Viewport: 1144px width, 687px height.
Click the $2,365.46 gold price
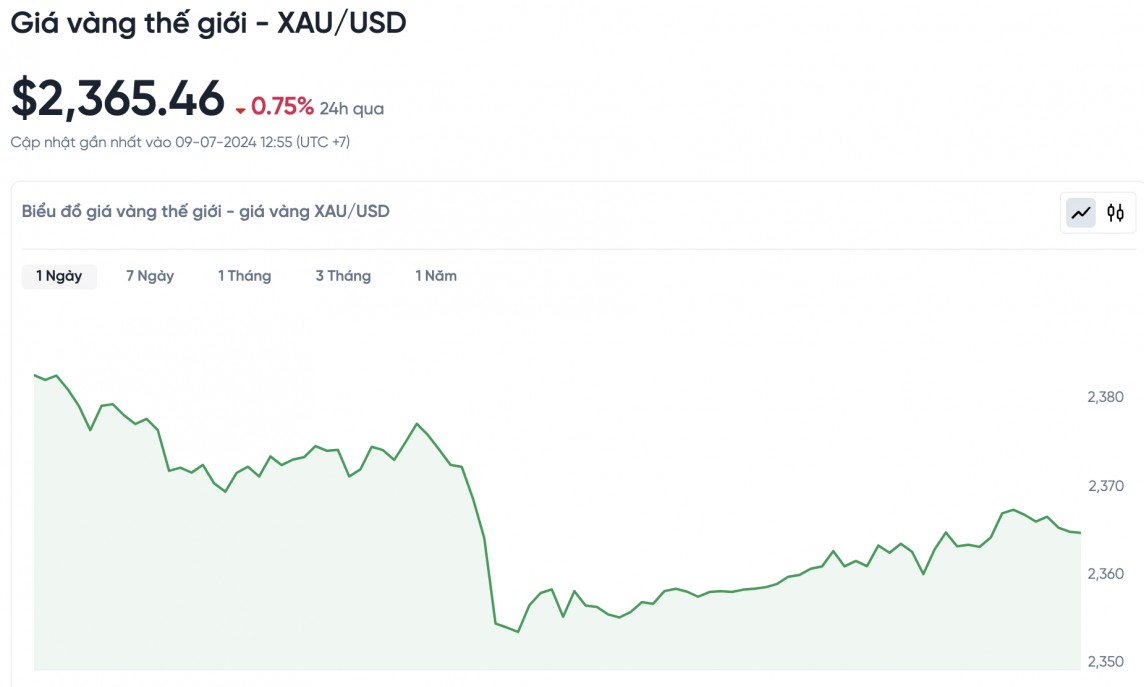(x=118, y=99)
